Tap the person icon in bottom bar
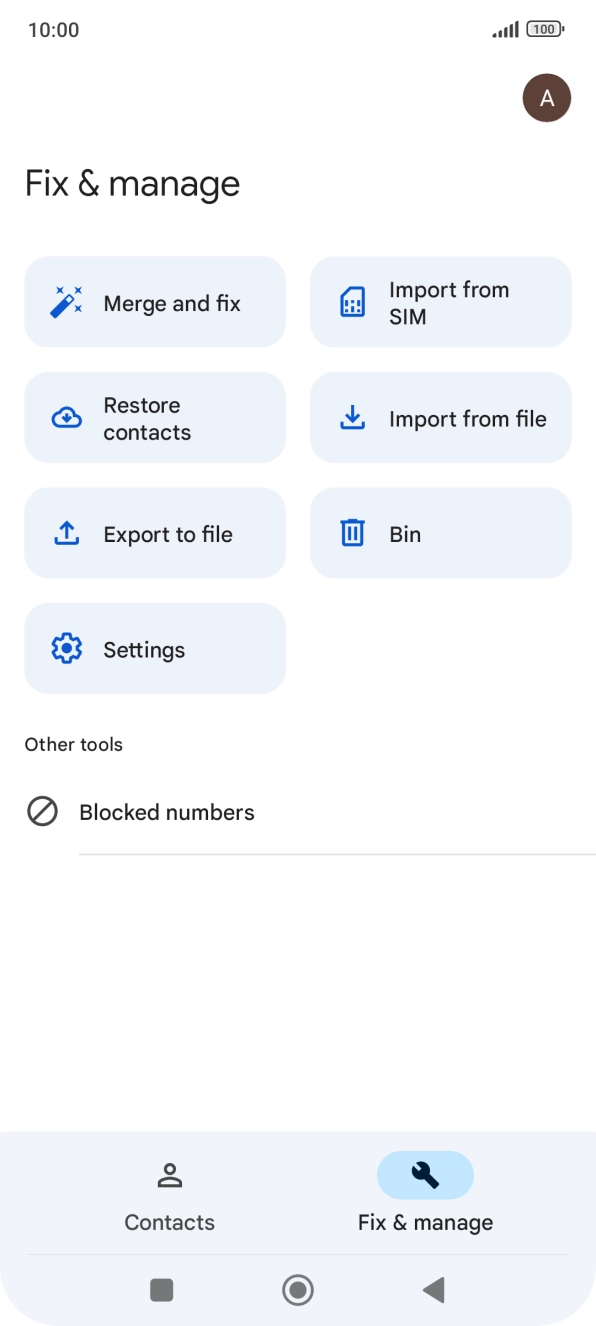The image size is (596, 1326). 170,1175
